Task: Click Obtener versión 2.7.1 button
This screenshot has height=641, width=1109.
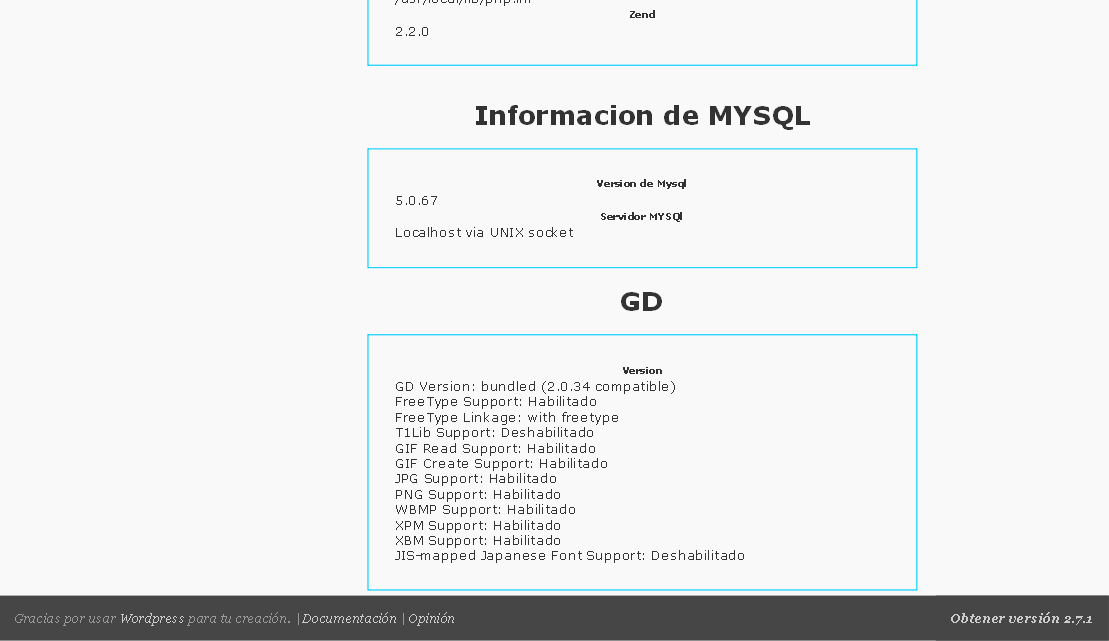Action: (x=1021, y=618)
